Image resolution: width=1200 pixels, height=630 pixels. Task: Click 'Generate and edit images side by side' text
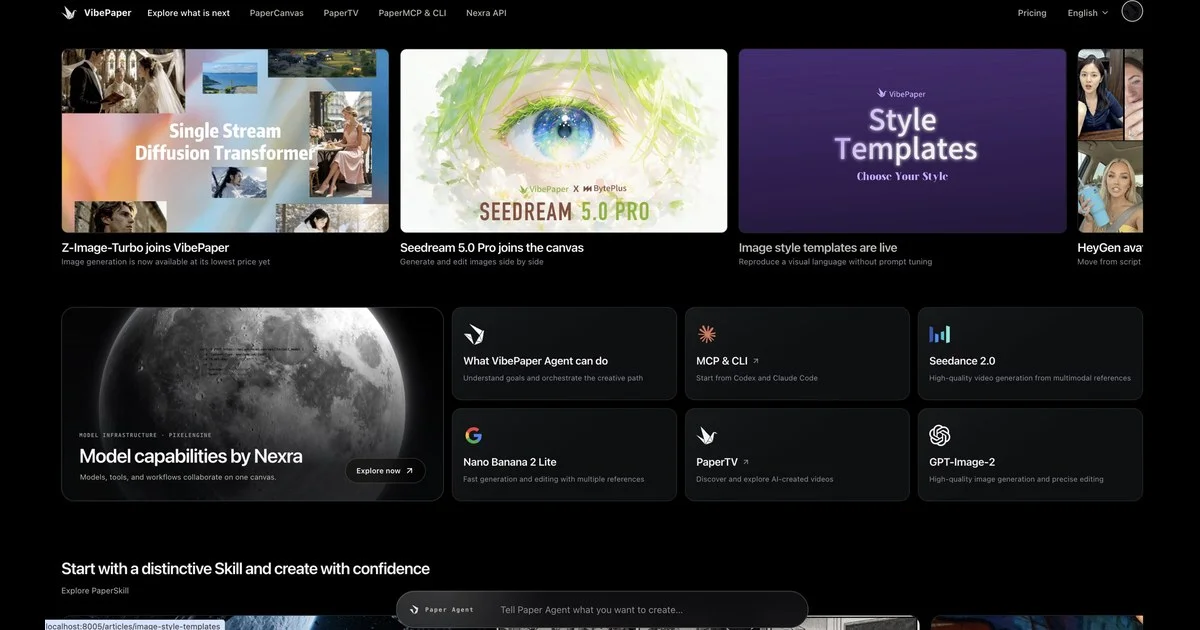tap(472, 262)
